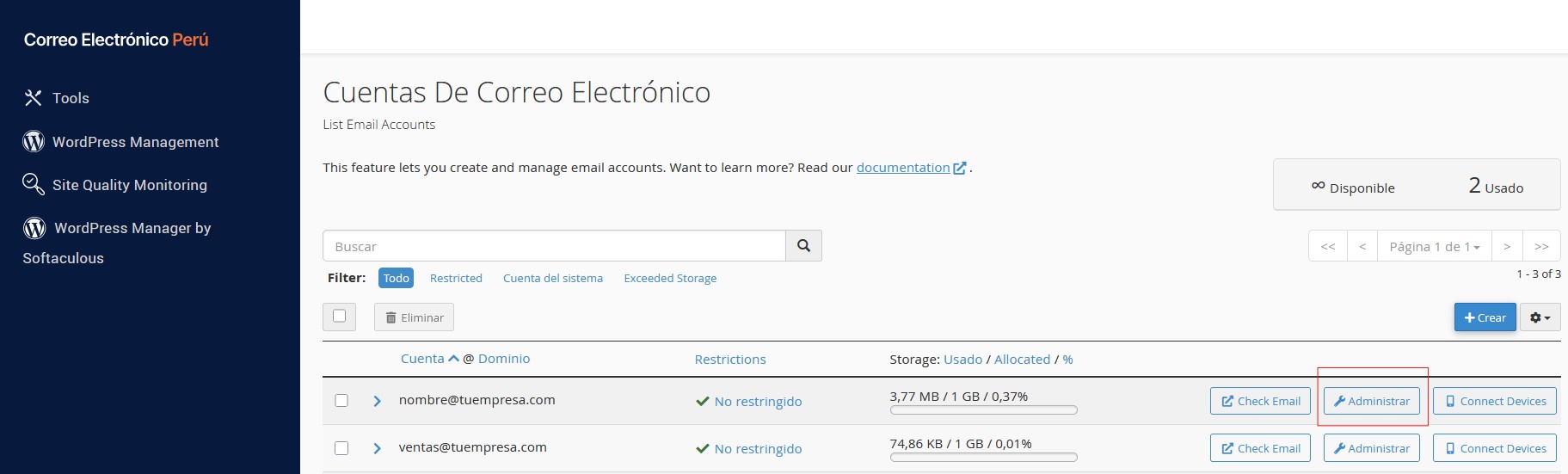Open the Página 1 de 1 dropdown
Viewport: 1568px width, 474px height.
tap(1434, 247)
